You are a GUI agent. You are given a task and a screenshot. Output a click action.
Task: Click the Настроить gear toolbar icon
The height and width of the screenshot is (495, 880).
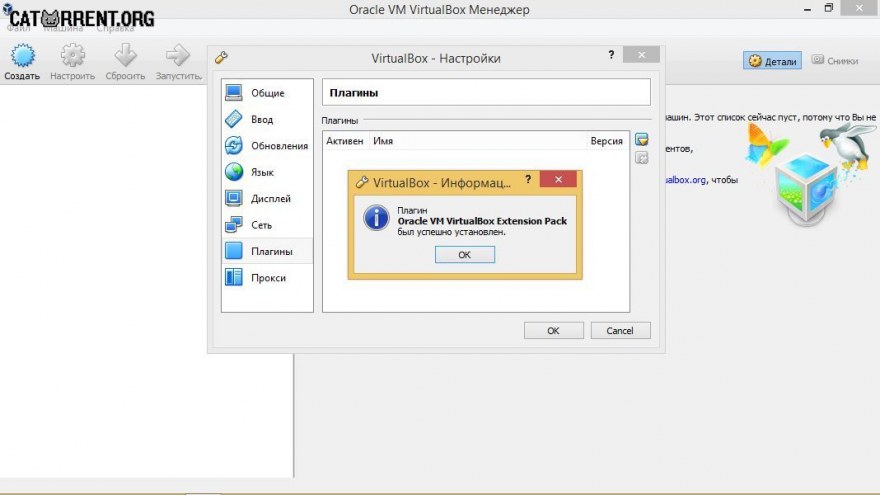(73, 56)
